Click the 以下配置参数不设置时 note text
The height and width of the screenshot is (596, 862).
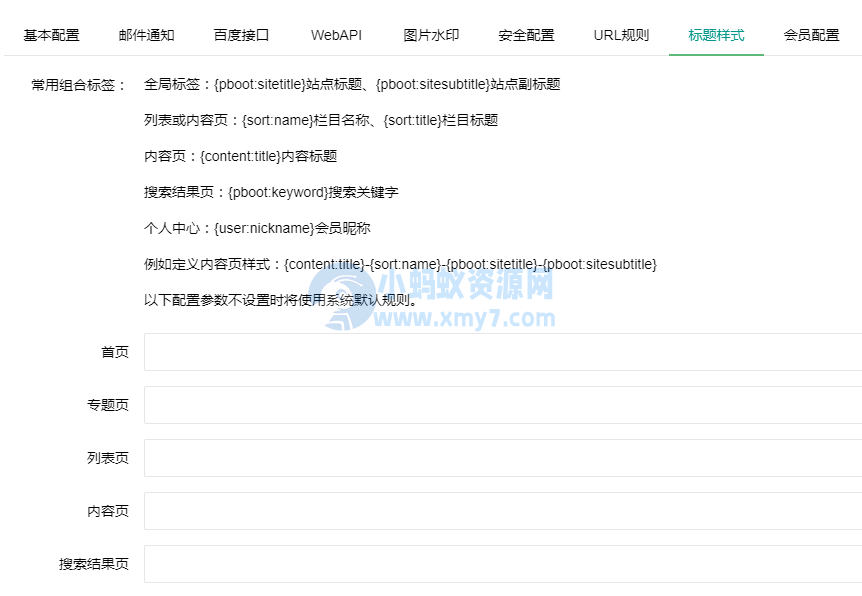coord(280,300)
